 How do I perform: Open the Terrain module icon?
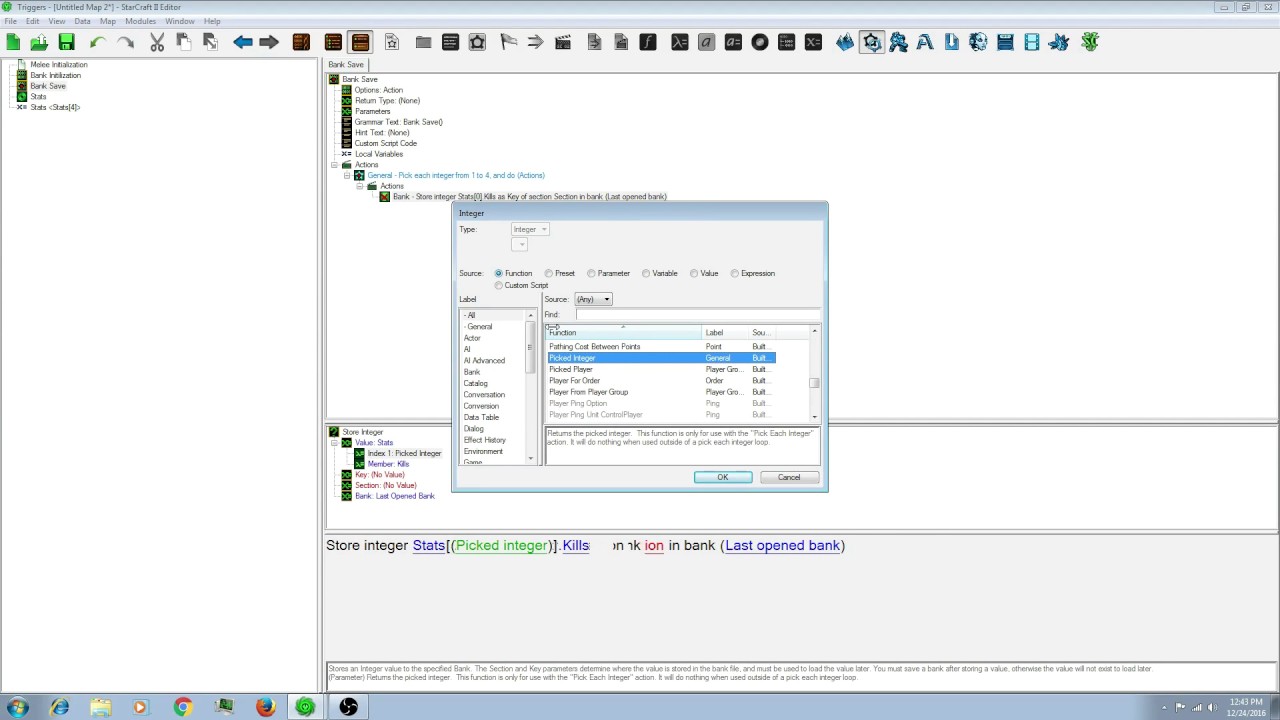pos(845,42)
